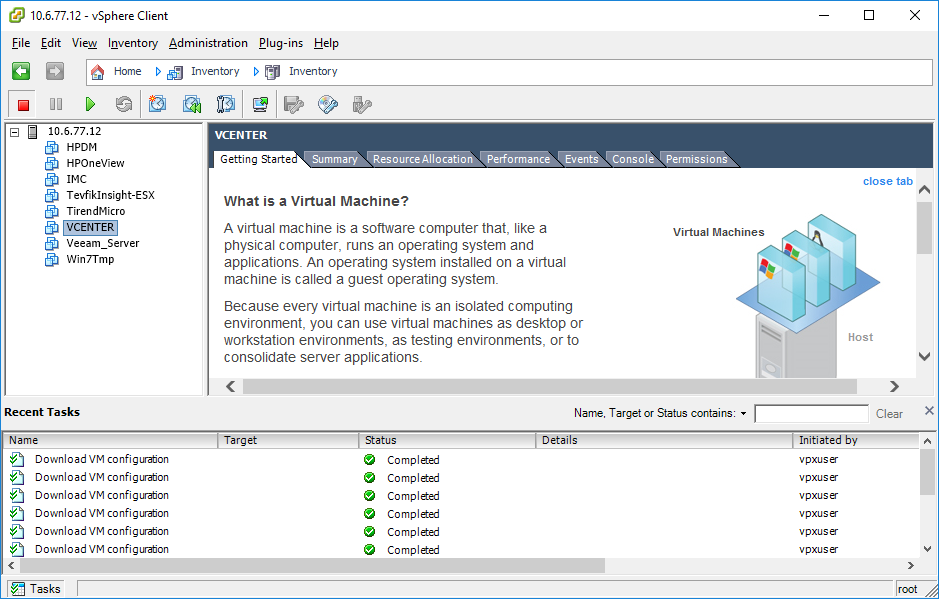This screenshot has height=599, width=939.
Task: Click the Home house icon in breadcrumb
Action: [97, 72]
